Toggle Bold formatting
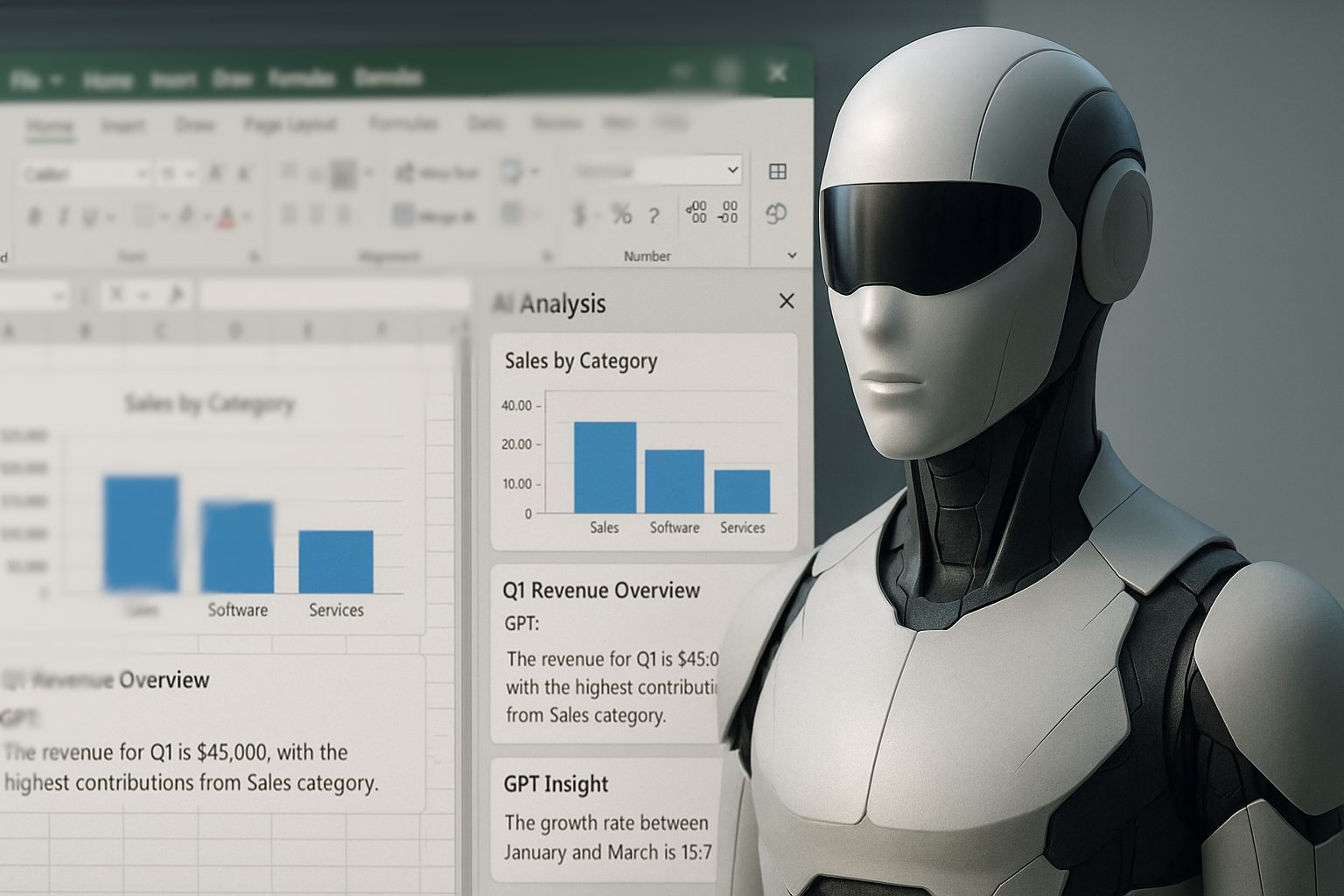The width and height of the screenshot is (1344, 896). pyautogui.click(x=34, y=216)
